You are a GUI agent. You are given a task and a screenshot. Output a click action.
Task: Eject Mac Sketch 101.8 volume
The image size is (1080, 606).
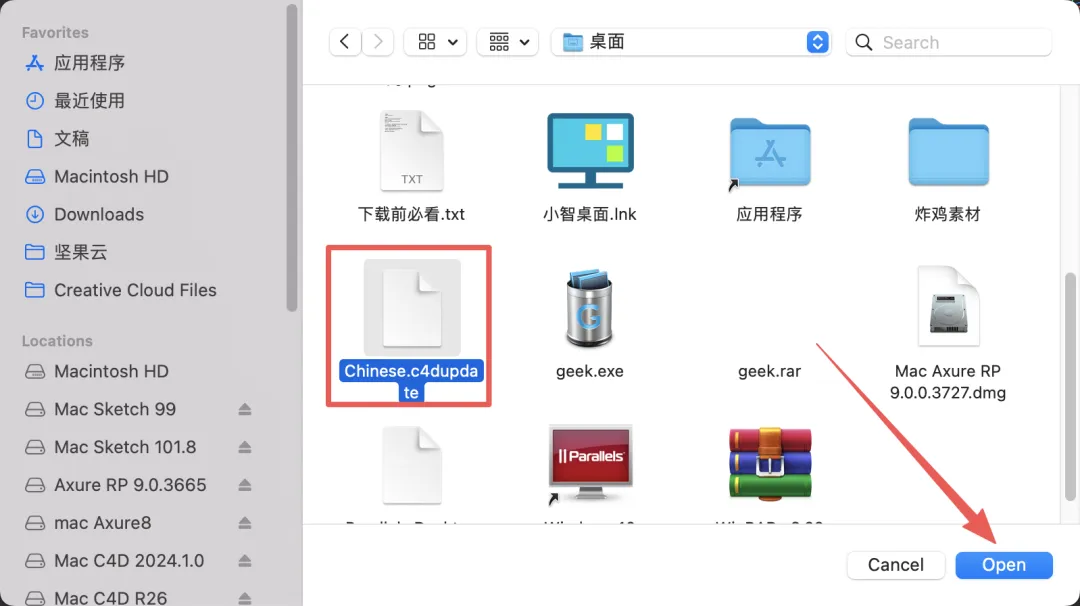(x=245, y=448)
